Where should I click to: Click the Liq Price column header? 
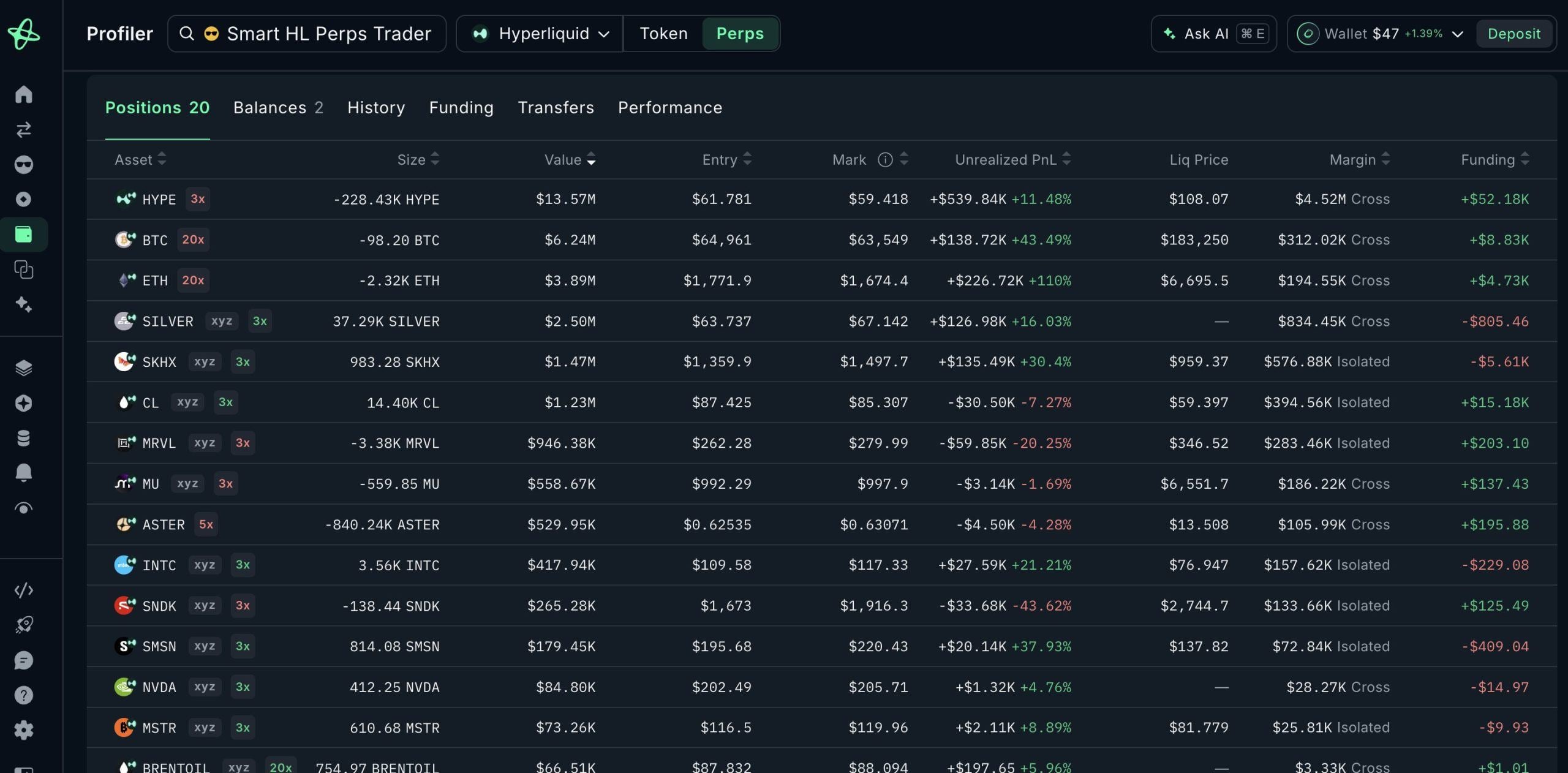[1199, 160]
